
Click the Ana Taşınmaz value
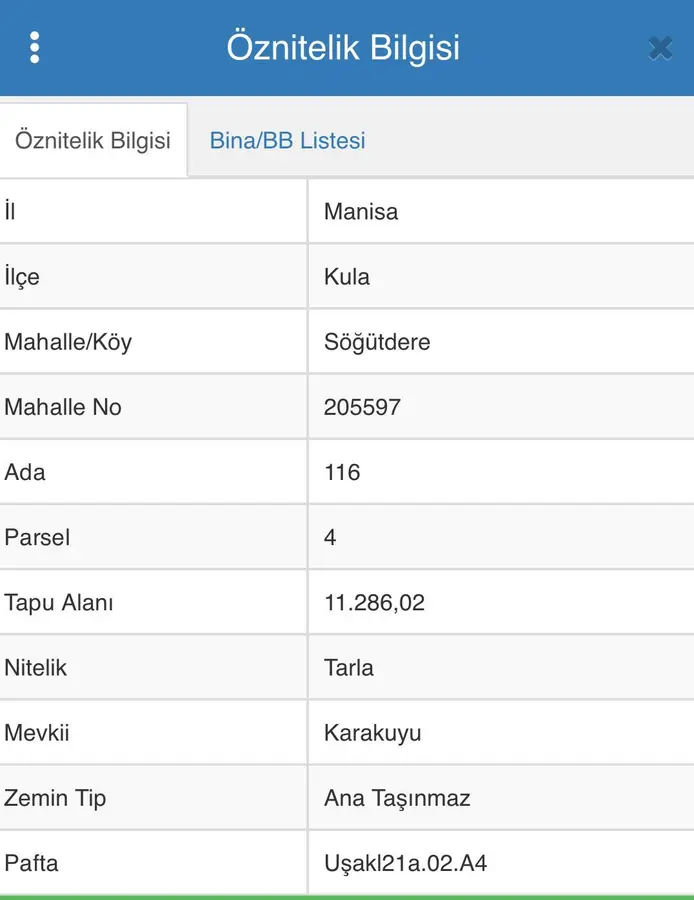point(397,798)
